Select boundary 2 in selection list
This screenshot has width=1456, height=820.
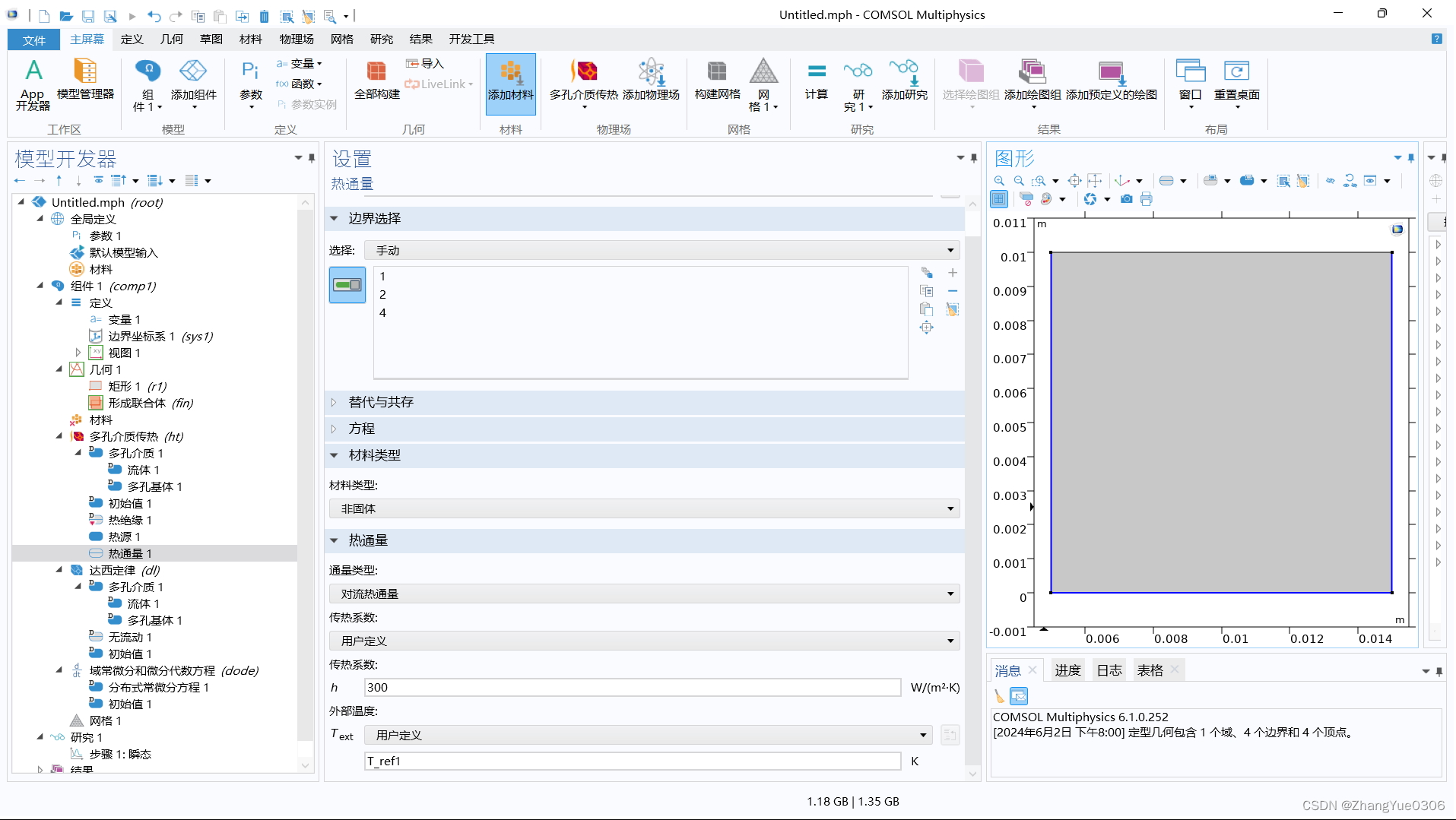382,295
